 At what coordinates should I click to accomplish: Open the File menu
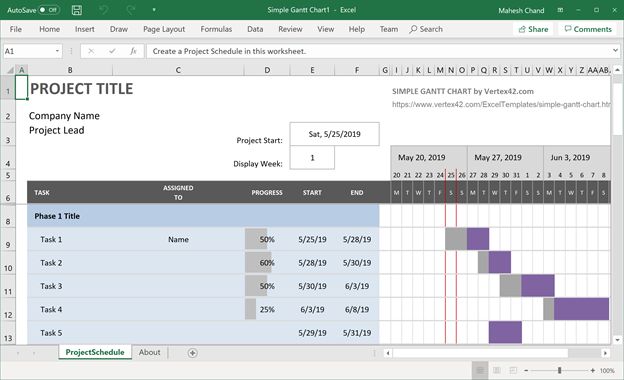[x=16, y=29]
